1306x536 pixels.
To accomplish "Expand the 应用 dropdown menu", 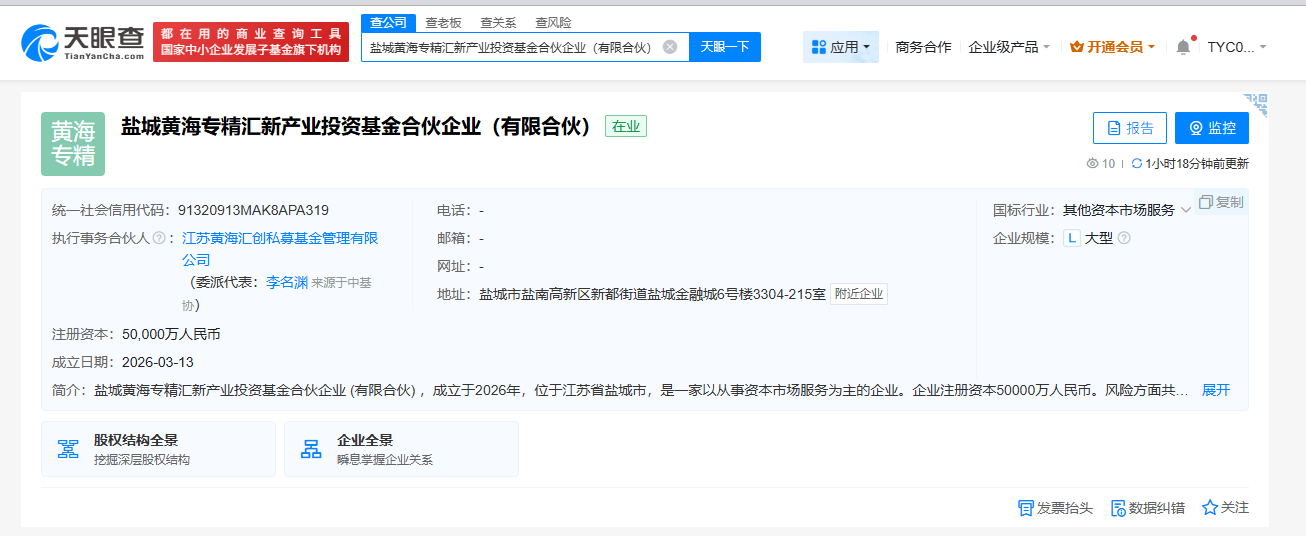I will click(x=840, y=47).
